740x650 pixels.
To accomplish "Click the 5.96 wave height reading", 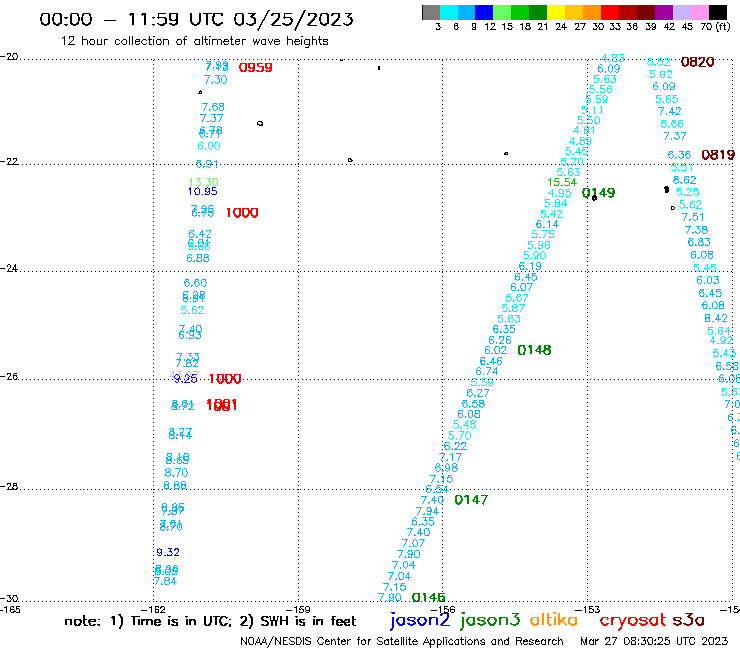I will 538,245.
